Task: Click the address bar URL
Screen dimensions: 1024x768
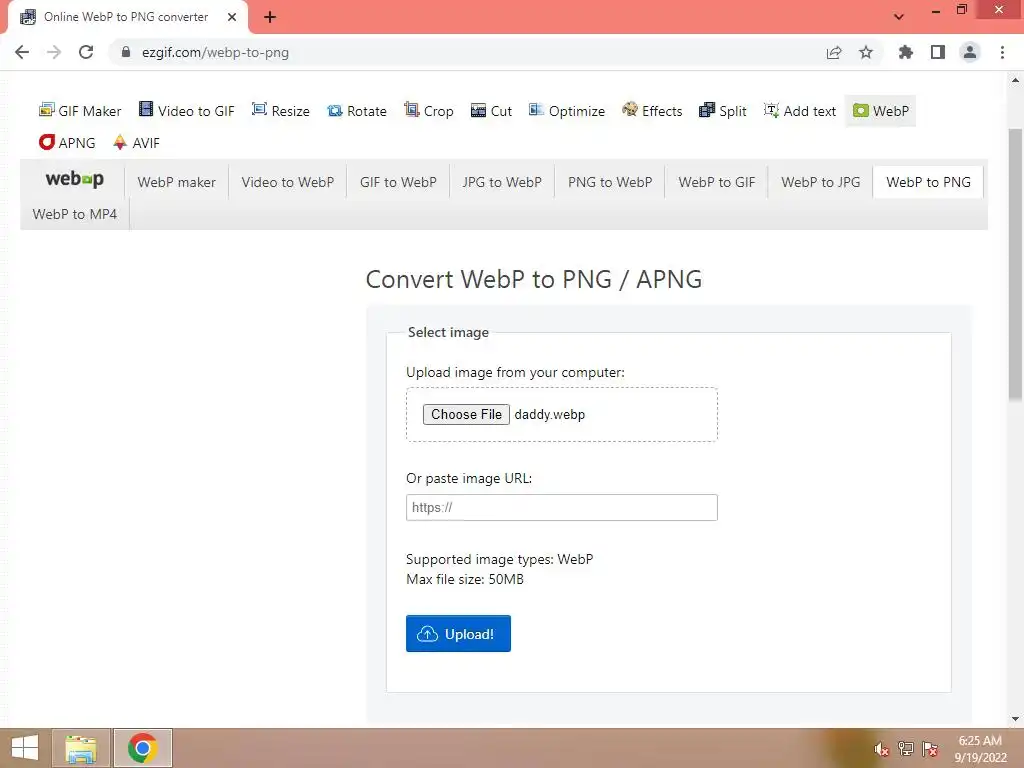Action: pos(216,52)
